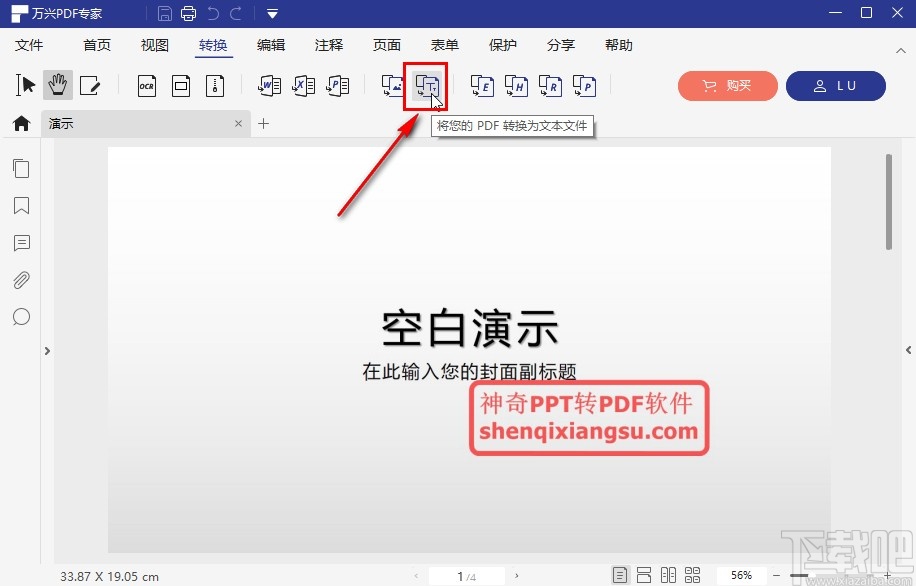Open the quick access toolbar customization dropdown
This screenshot has height=586, width=916.
pyautogui.click(x=271, y=13)
